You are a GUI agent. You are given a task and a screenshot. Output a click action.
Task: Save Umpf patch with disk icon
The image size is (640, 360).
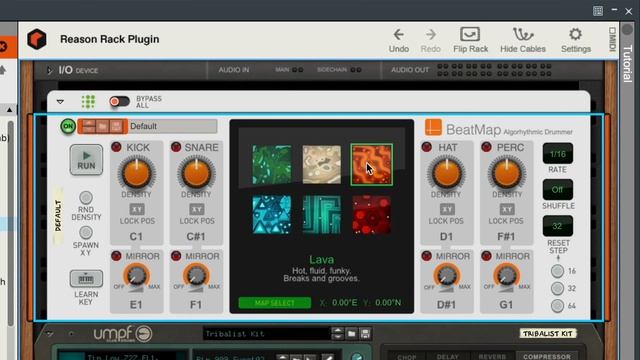pos(365,333)
